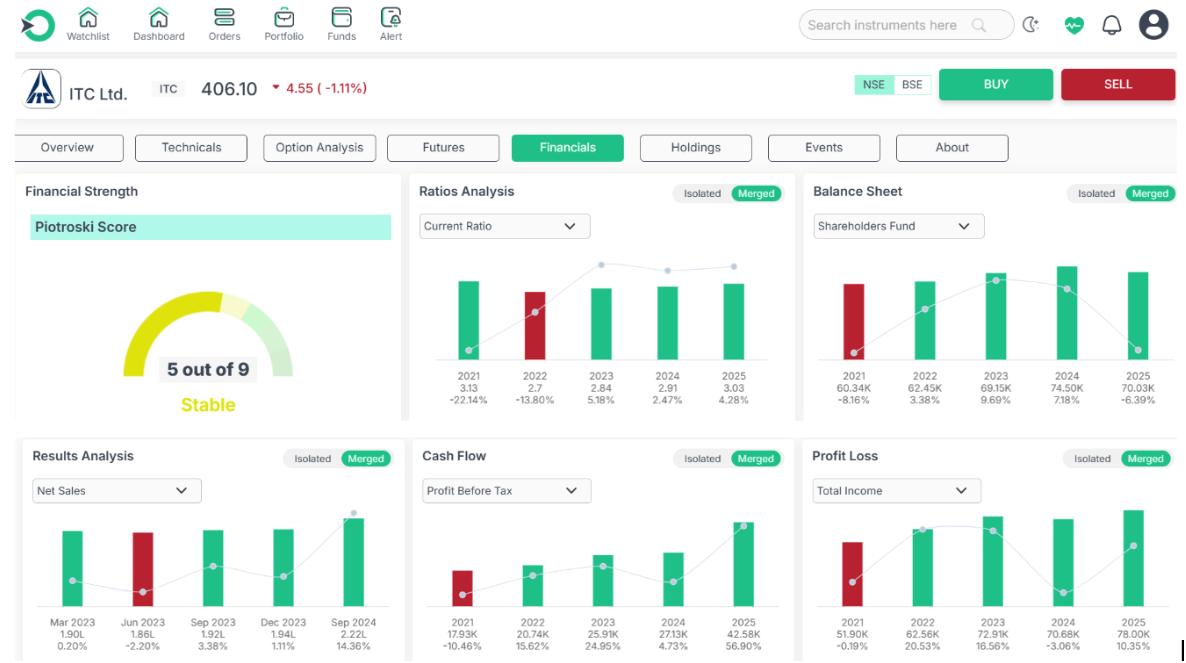Screen dimensions: 1186x663
Task: Open the Alert icon
Action: (x=391, y=19)
